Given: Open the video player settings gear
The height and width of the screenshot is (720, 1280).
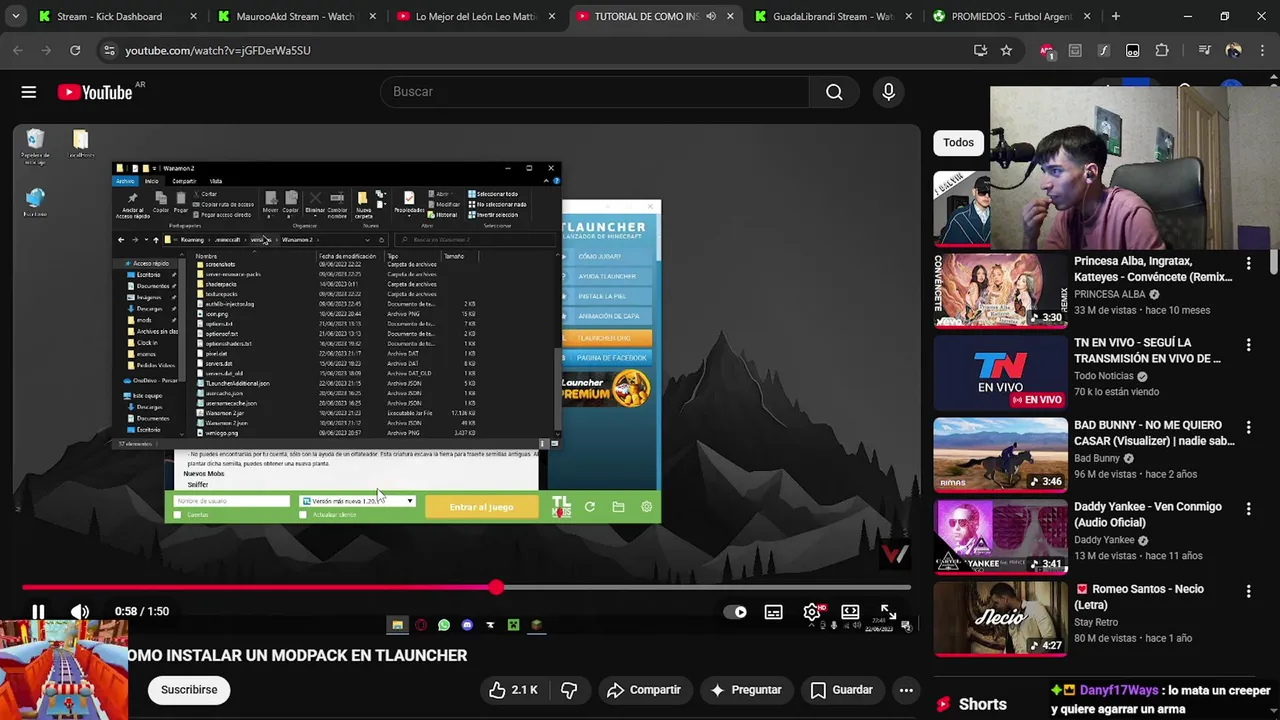Looking at the screenshot, I should [812, 612].
